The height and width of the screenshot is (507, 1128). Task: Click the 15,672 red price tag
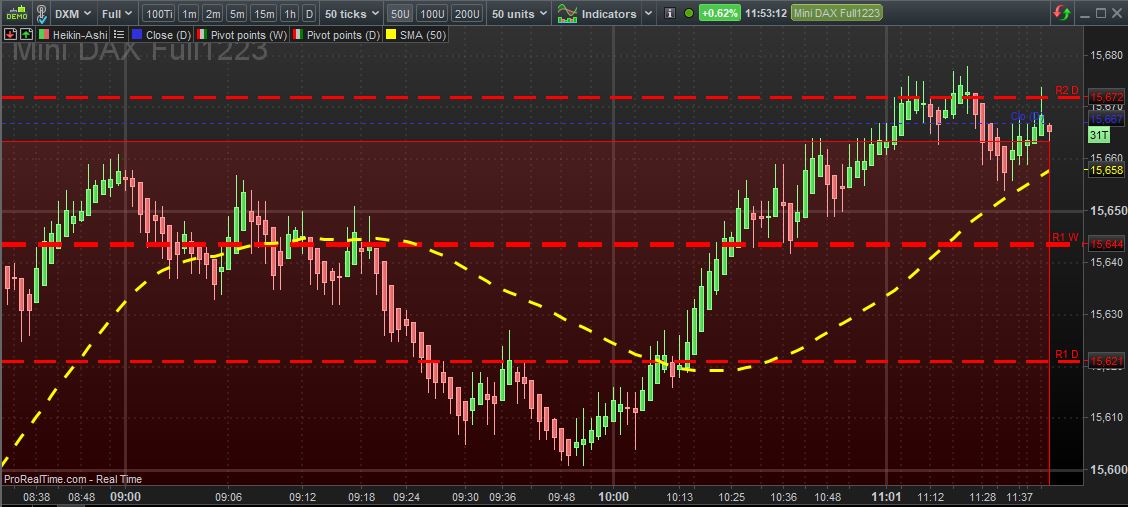click(1106, 97)
